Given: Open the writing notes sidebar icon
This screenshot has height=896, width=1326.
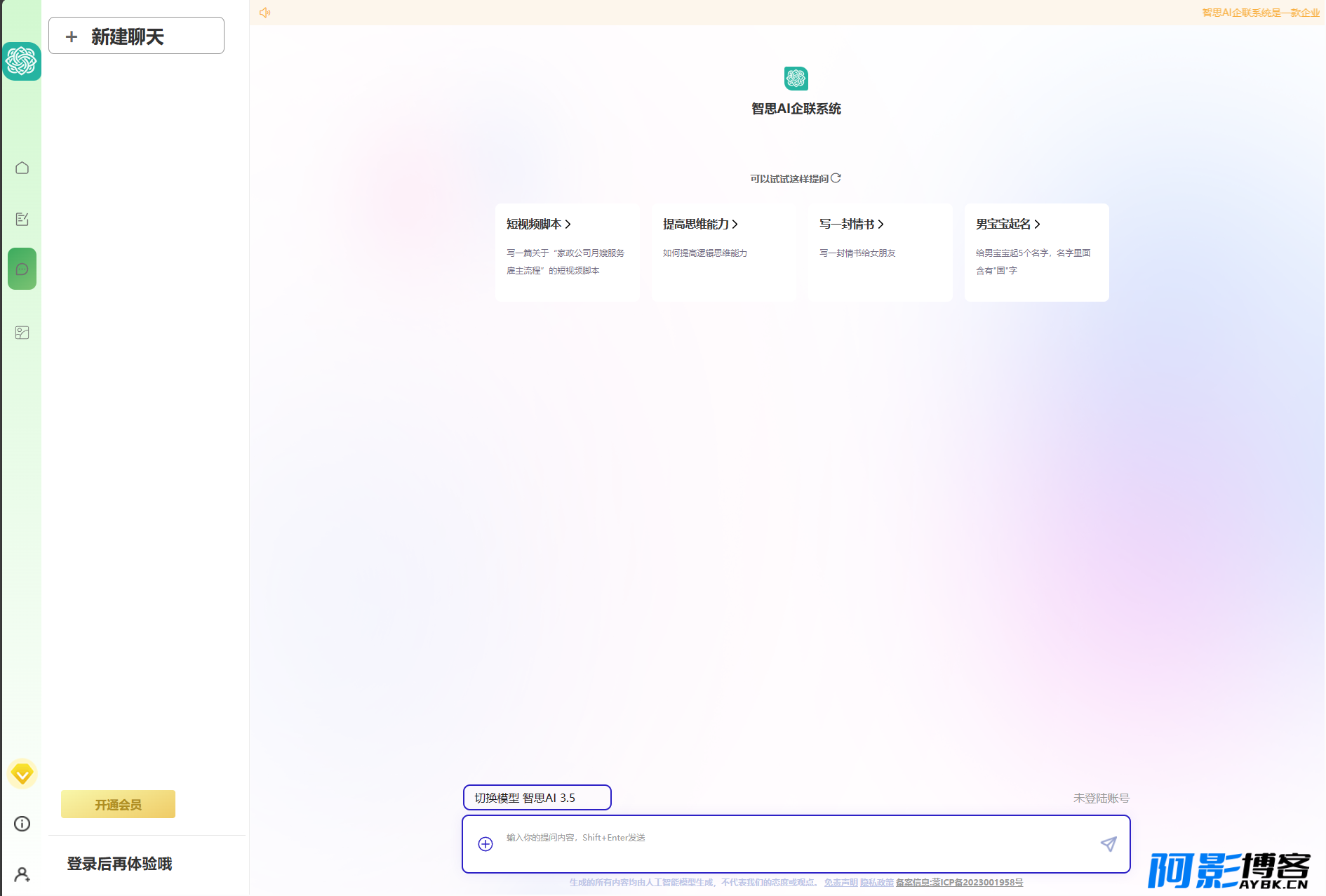Looking at the screenshot, I should (x=22, y=219).
